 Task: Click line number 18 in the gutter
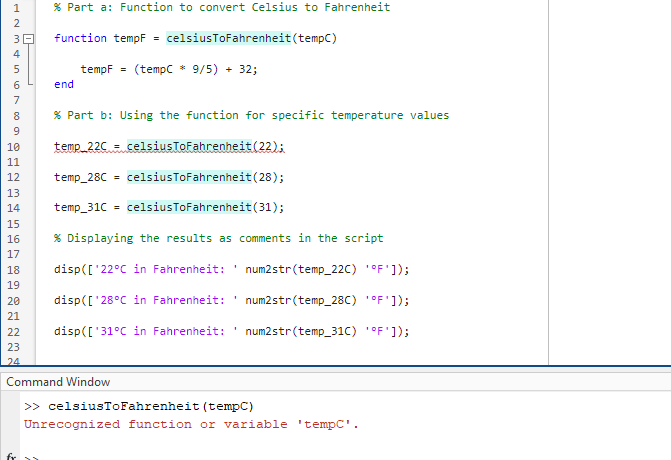pyautogui.click(x=13, y=270)
